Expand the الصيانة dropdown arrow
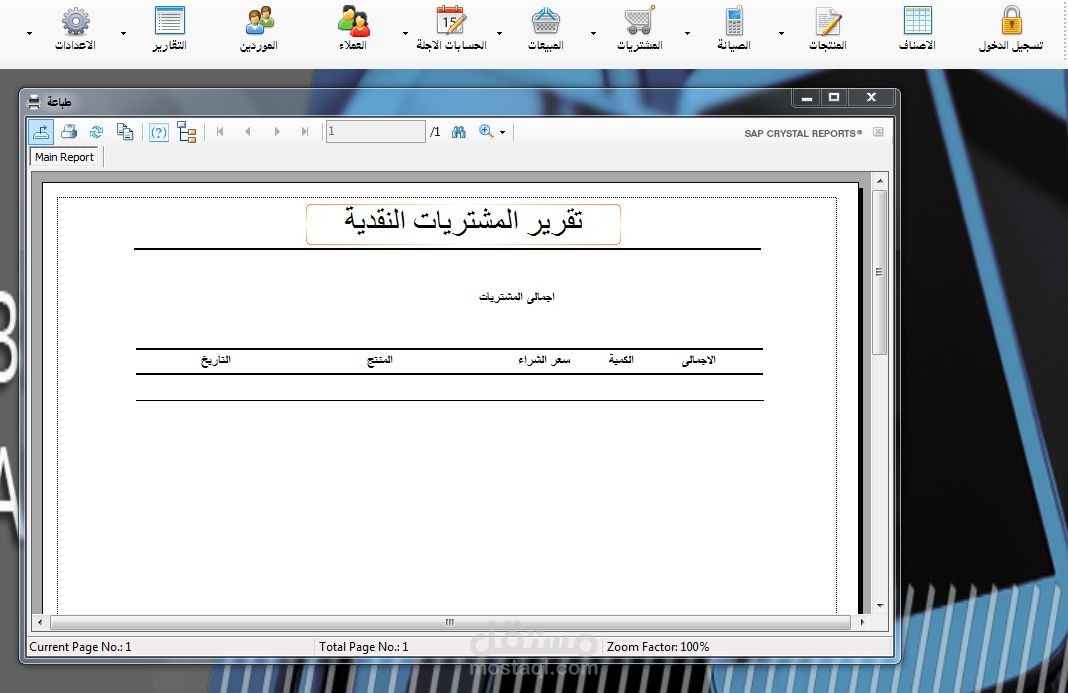Image resolution: width=1068 pixels, height=693 pixels. (x=687, y=33)
